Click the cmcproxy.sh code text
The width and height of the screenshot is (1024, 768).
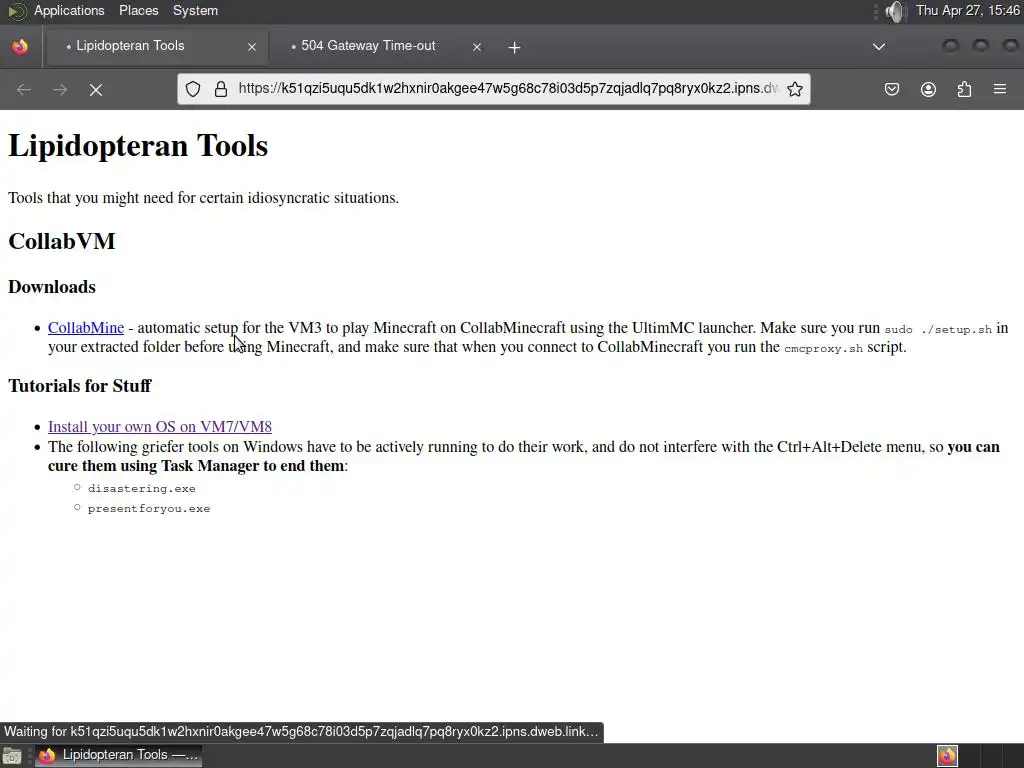click(824, 348)
